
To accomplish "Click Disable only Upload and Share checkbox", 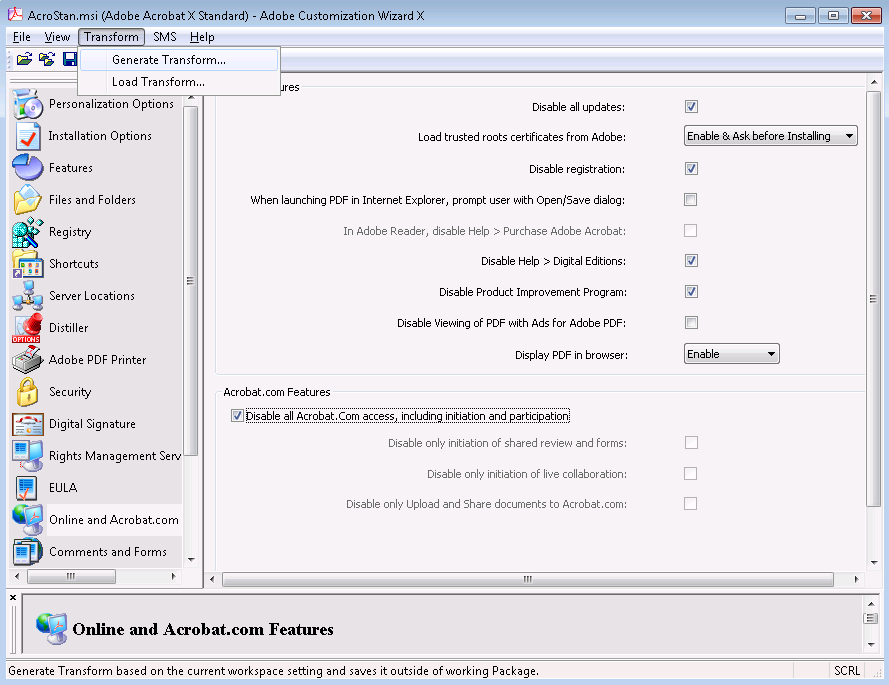I will [691, 504].
